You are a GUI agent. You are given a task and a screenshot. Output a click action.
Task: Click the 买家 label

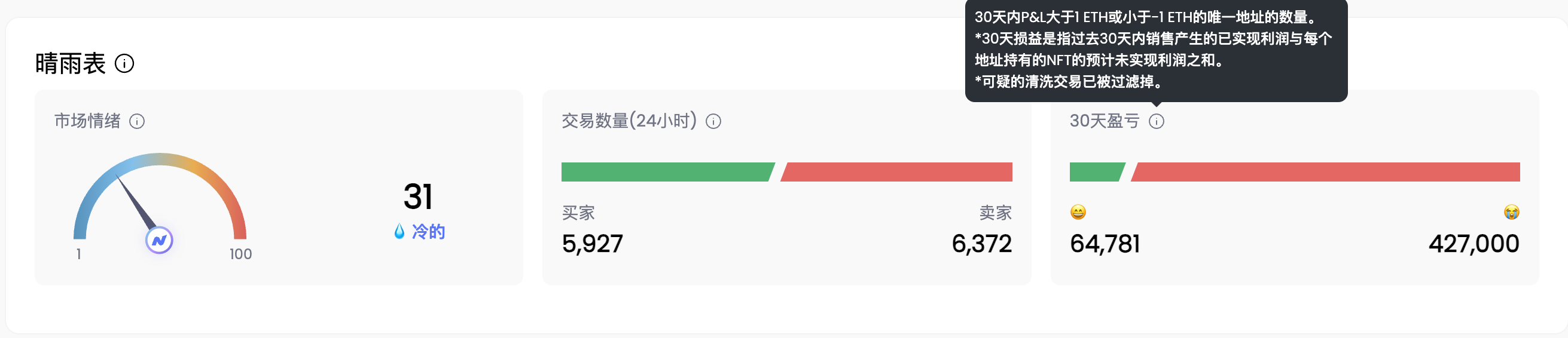pyautogui.click(x=578, y=213)
